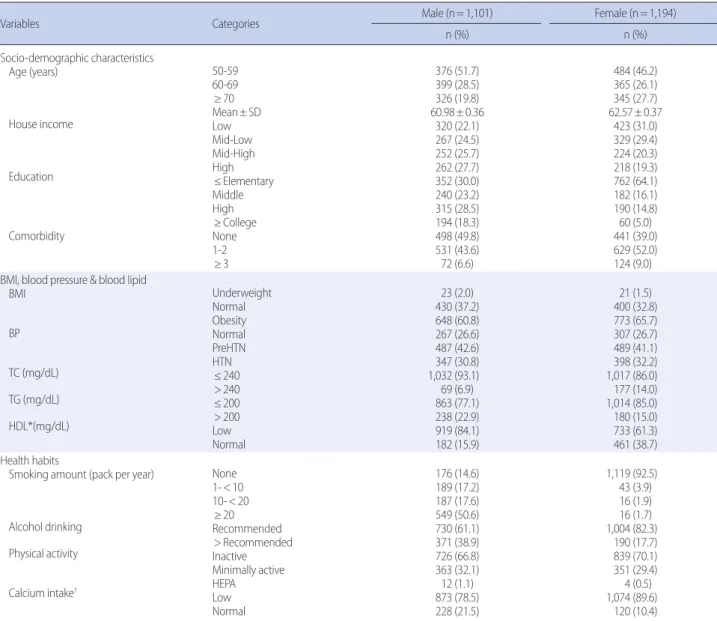Click the '120 (10.4)' female value

coord(635,611)
